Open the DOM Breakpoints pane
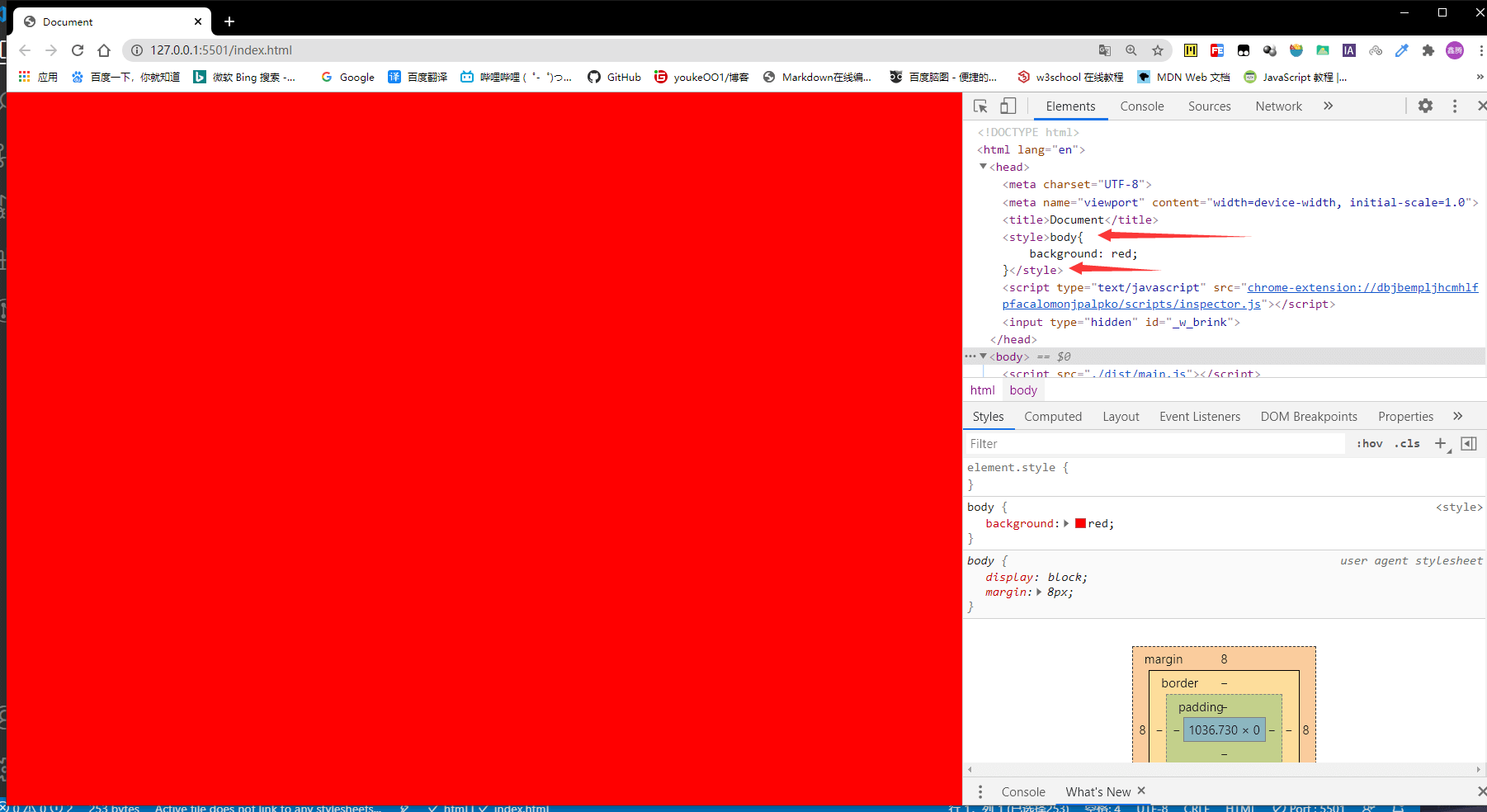1487x812 pixels. pyautogui.click(x=1309, y=417)
